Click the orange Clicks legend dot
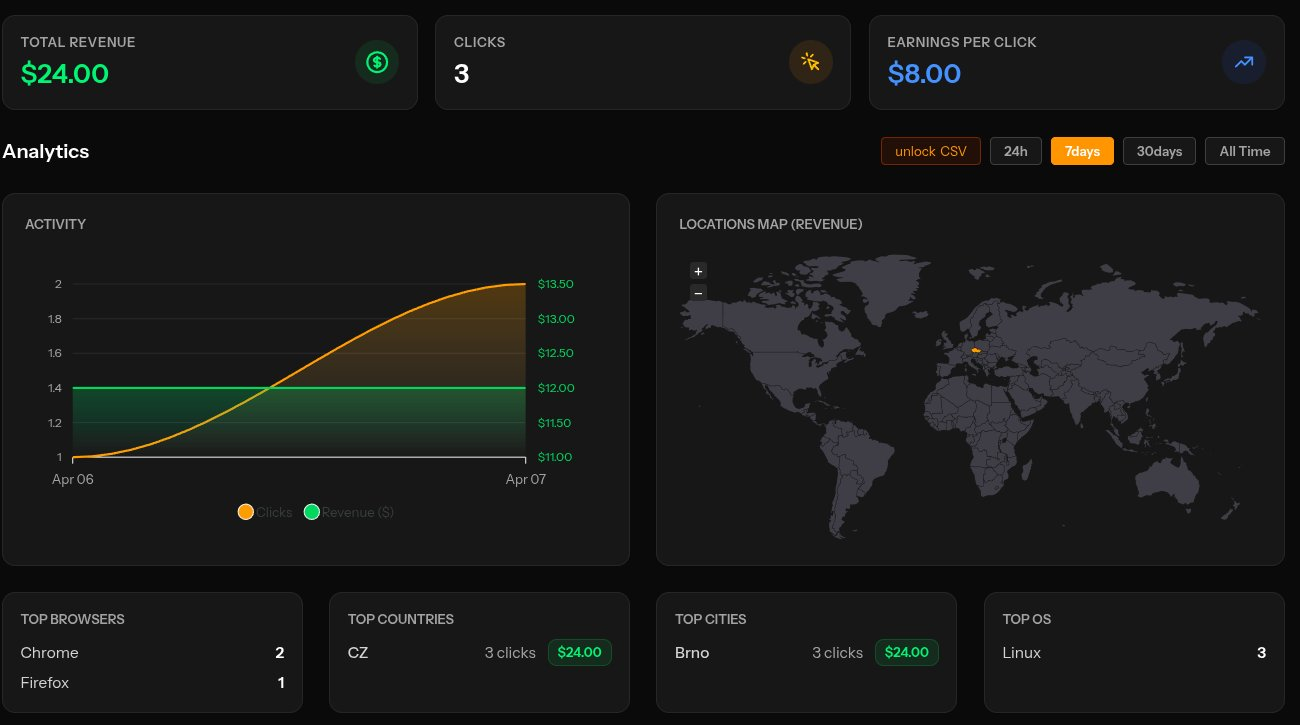Screen dimensions: 1300x725 246,512
